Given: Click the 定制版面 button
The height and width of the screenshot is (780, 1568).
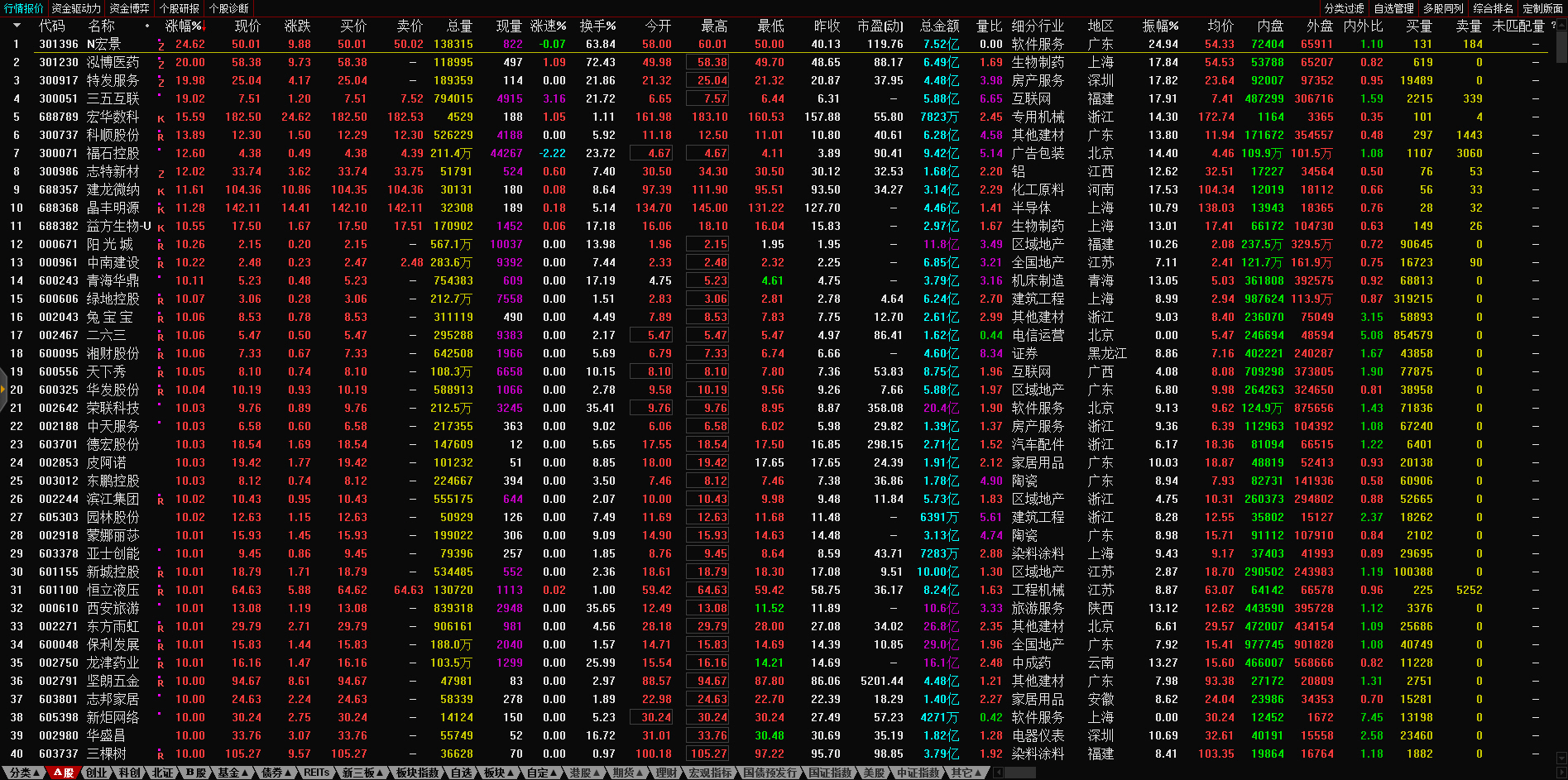Looking at the screenshot, I should click(x=1542, y=8).
